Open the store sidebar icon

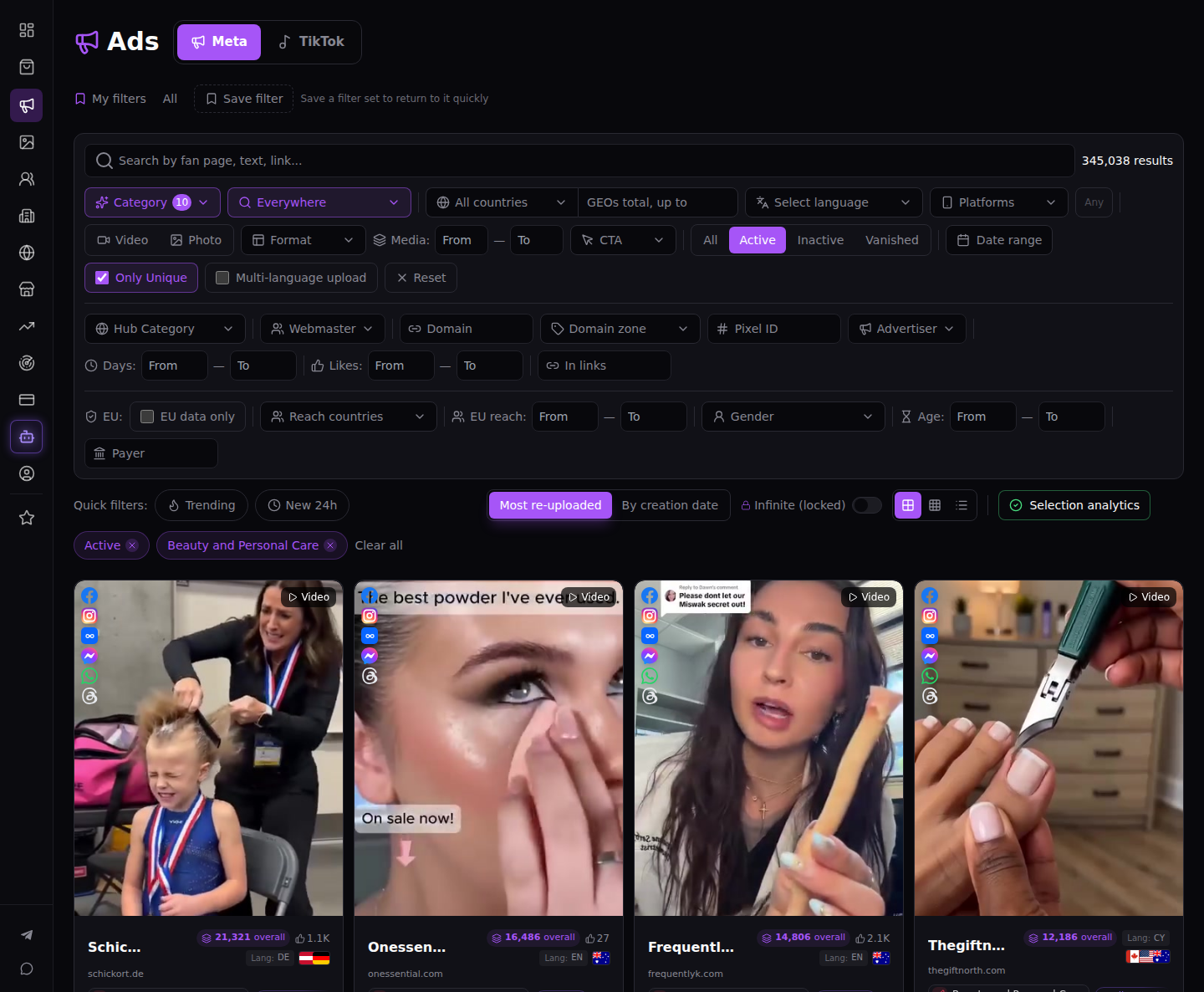click(27, 289)
